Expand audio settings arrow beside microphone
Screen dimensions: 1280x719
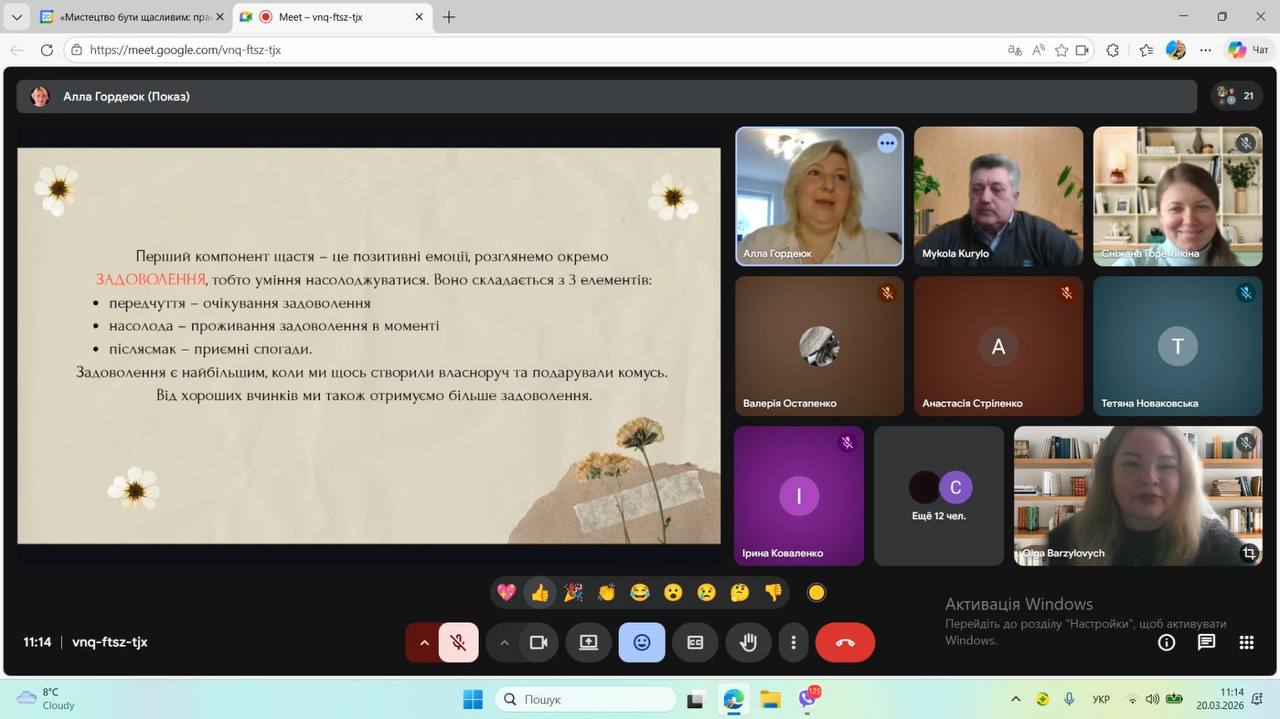[424, 643]
